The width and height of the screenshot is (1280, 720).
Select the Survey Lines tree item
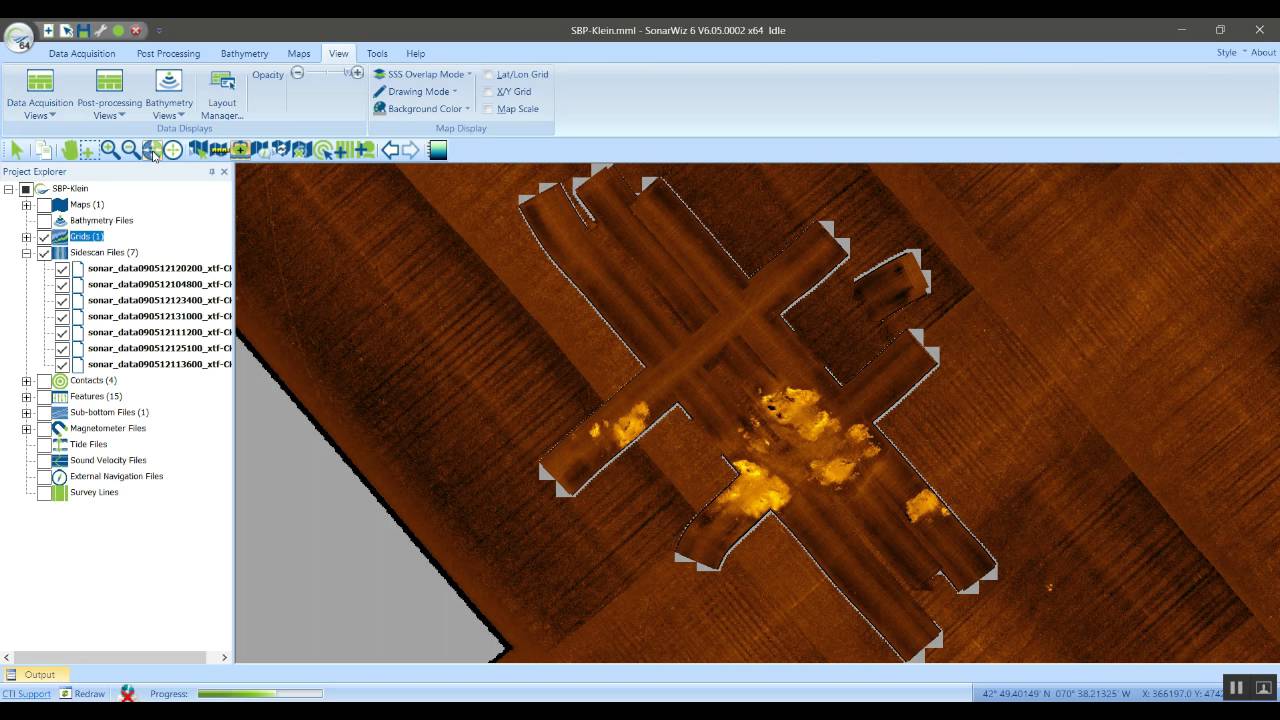tap(94, 493)
